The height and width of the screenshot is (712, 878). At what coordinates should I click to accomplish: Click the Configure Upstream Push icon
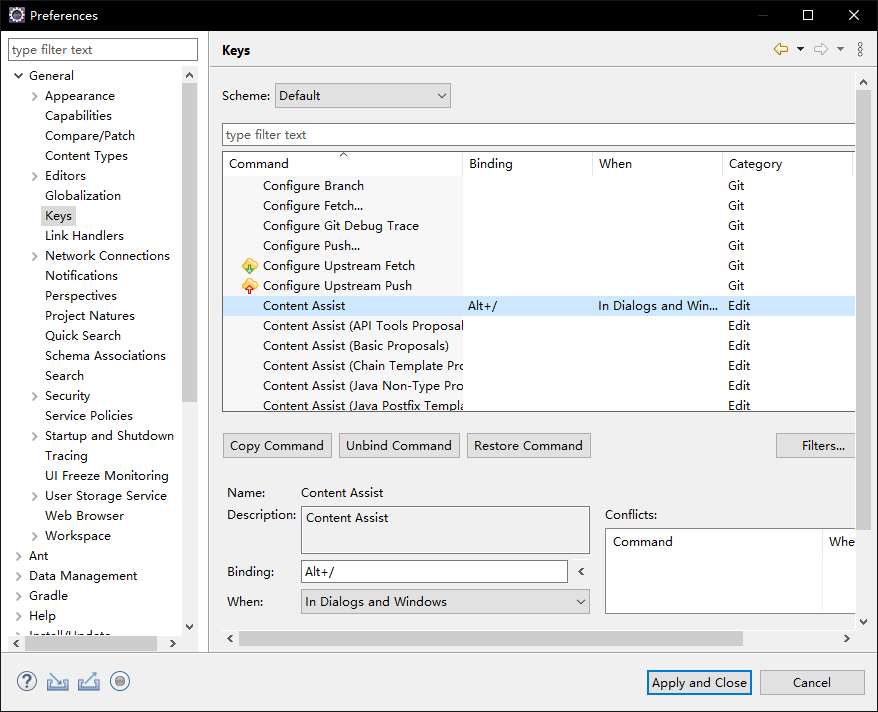250,286
